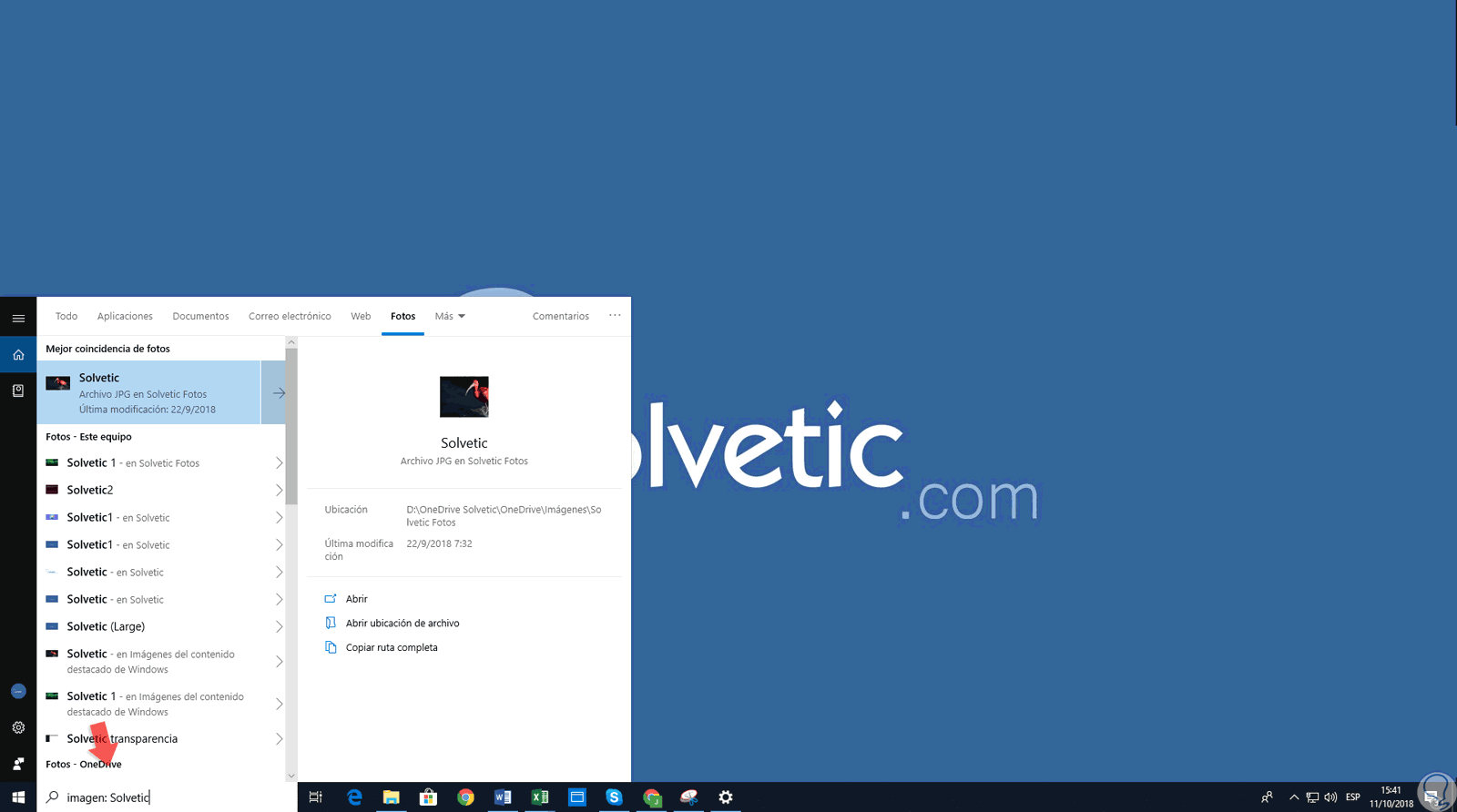The height and width of the screenshot is (812, 1457).
Task: Open Task View from the taskbar
Action: [x=316, y=797]
